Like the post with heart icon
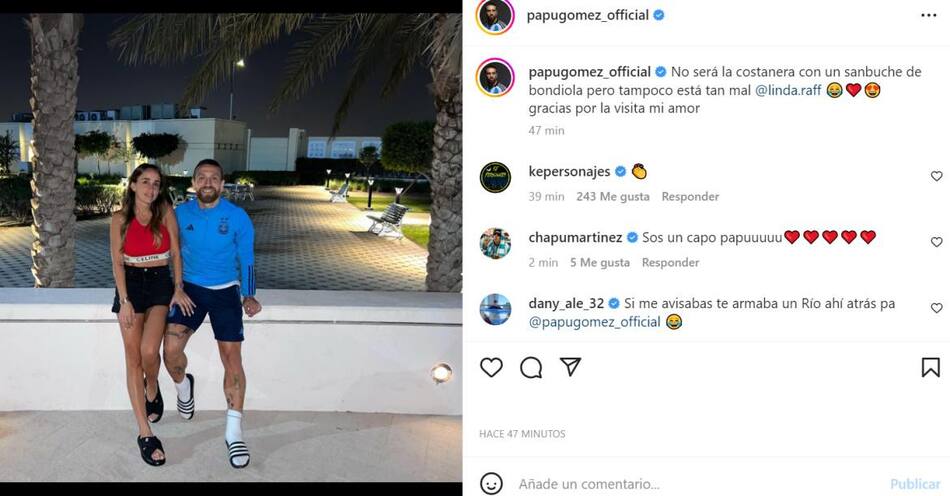The width and height of the screenshot is (950, 496). (x=491, y=368)
